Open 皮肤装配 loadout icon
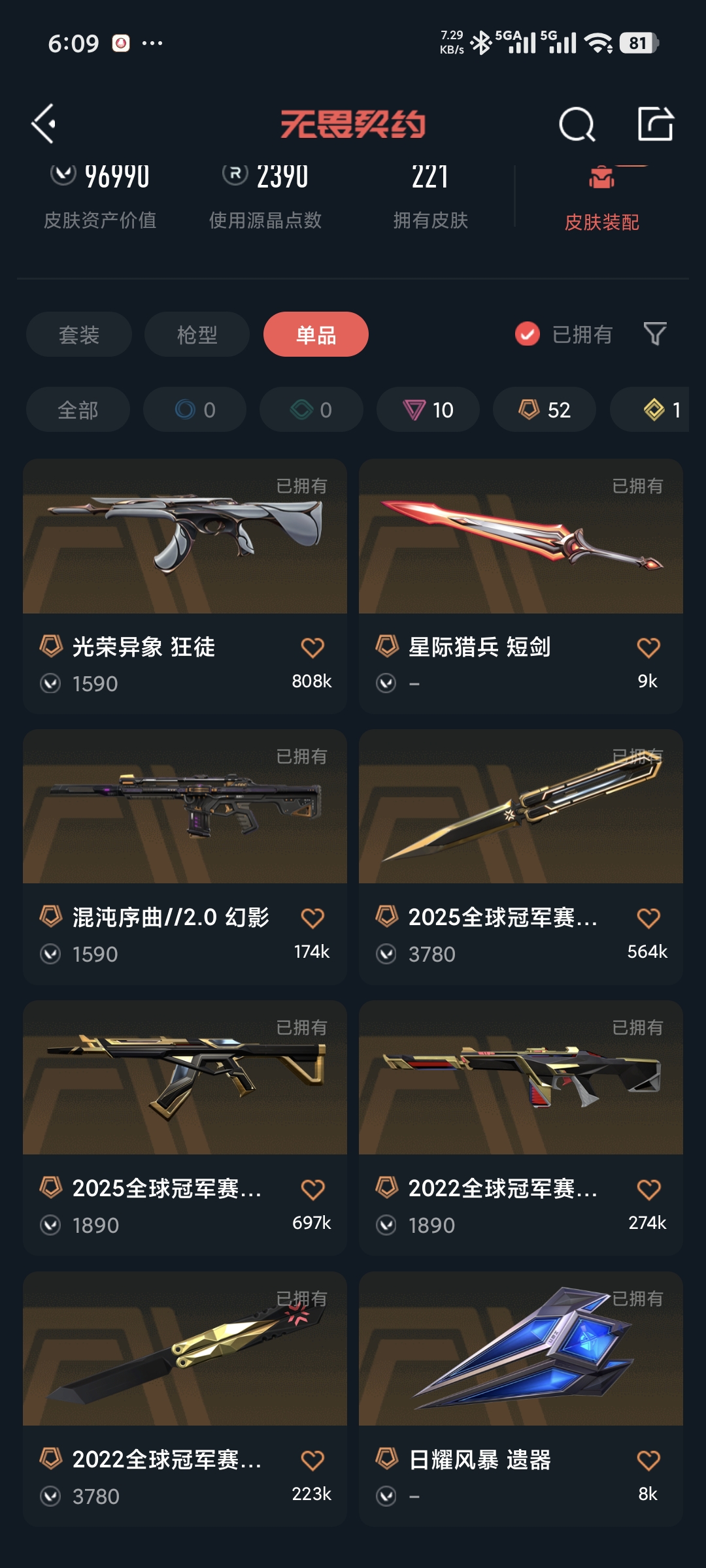Image resolution: width=706 pixels, height=1568 pixels. (601, 176)
